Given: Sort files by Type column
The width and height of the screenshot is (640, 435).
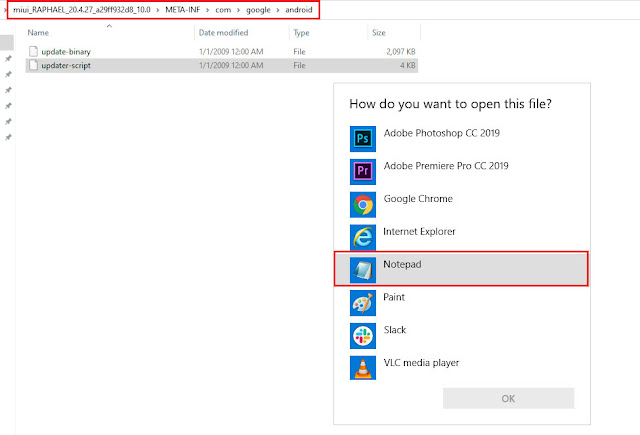Looking at the screenshot, I should click(x=301, y=33).
